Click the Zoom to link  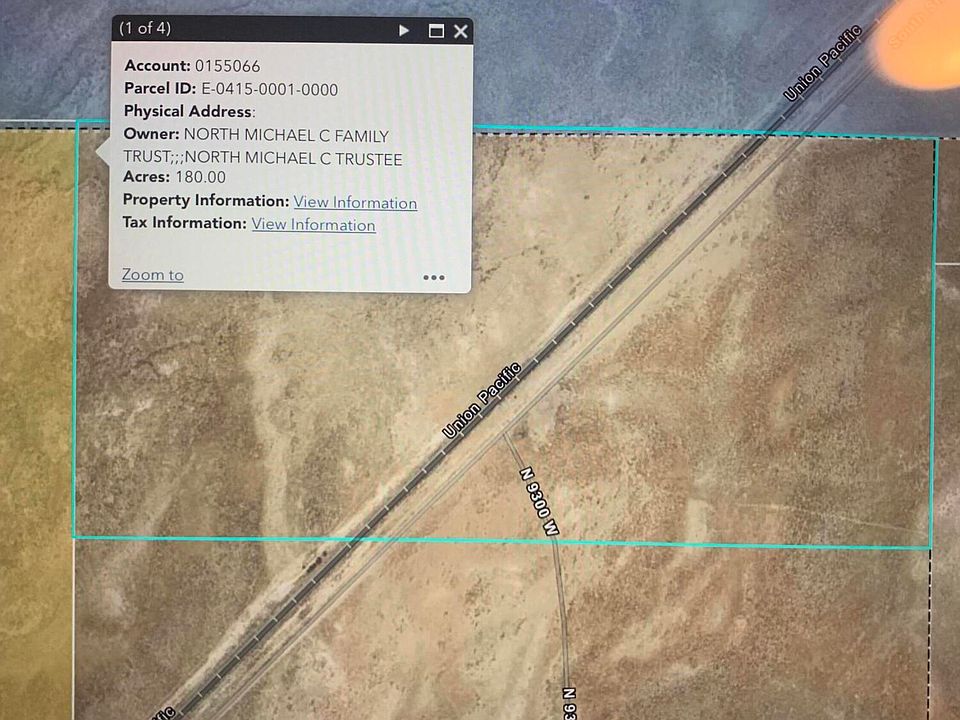click(x=152, y=274)
